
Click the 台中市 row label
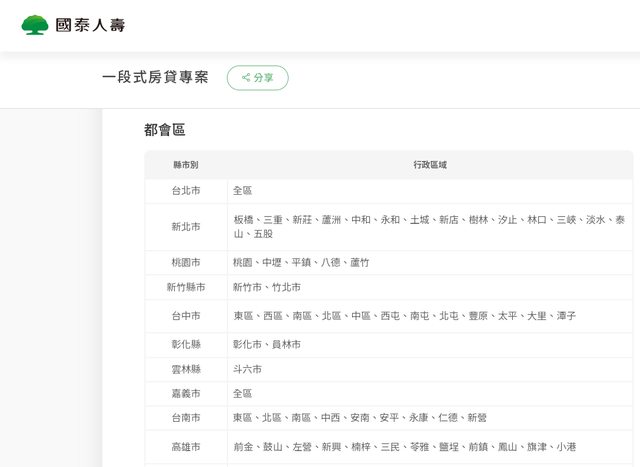coord(186,316)
